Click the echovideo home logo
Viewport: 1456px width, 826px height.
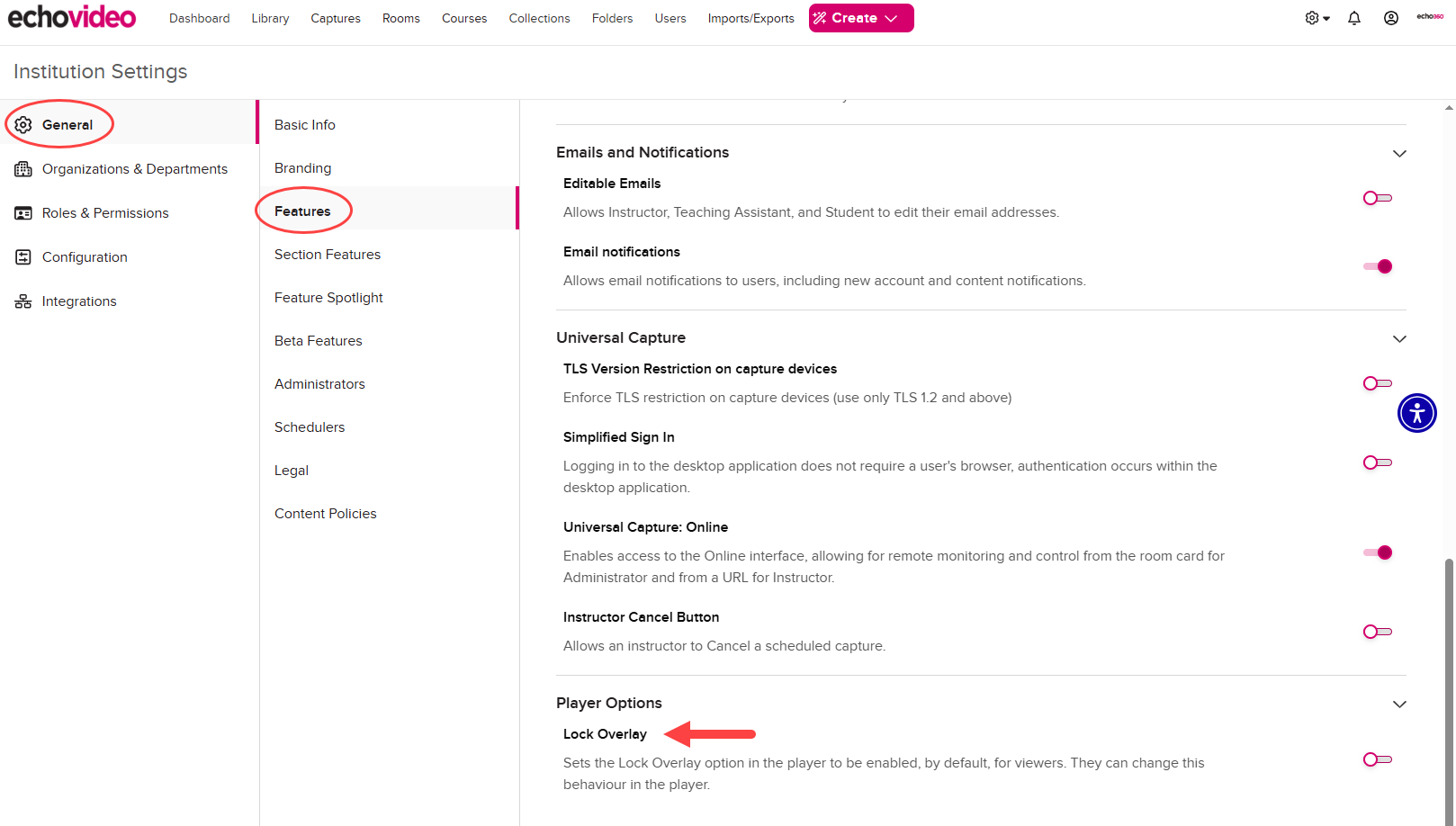coord(72,17)
